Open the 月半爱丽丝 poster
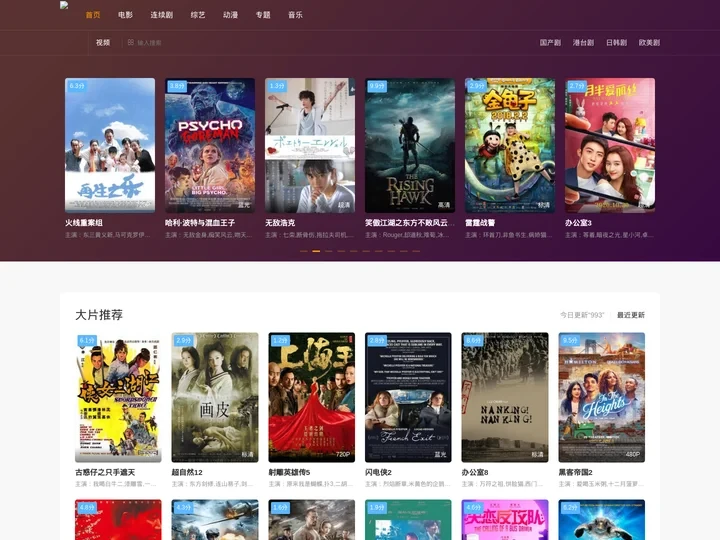The height and width of the screenshot is (540, 720). coord(610,145)
